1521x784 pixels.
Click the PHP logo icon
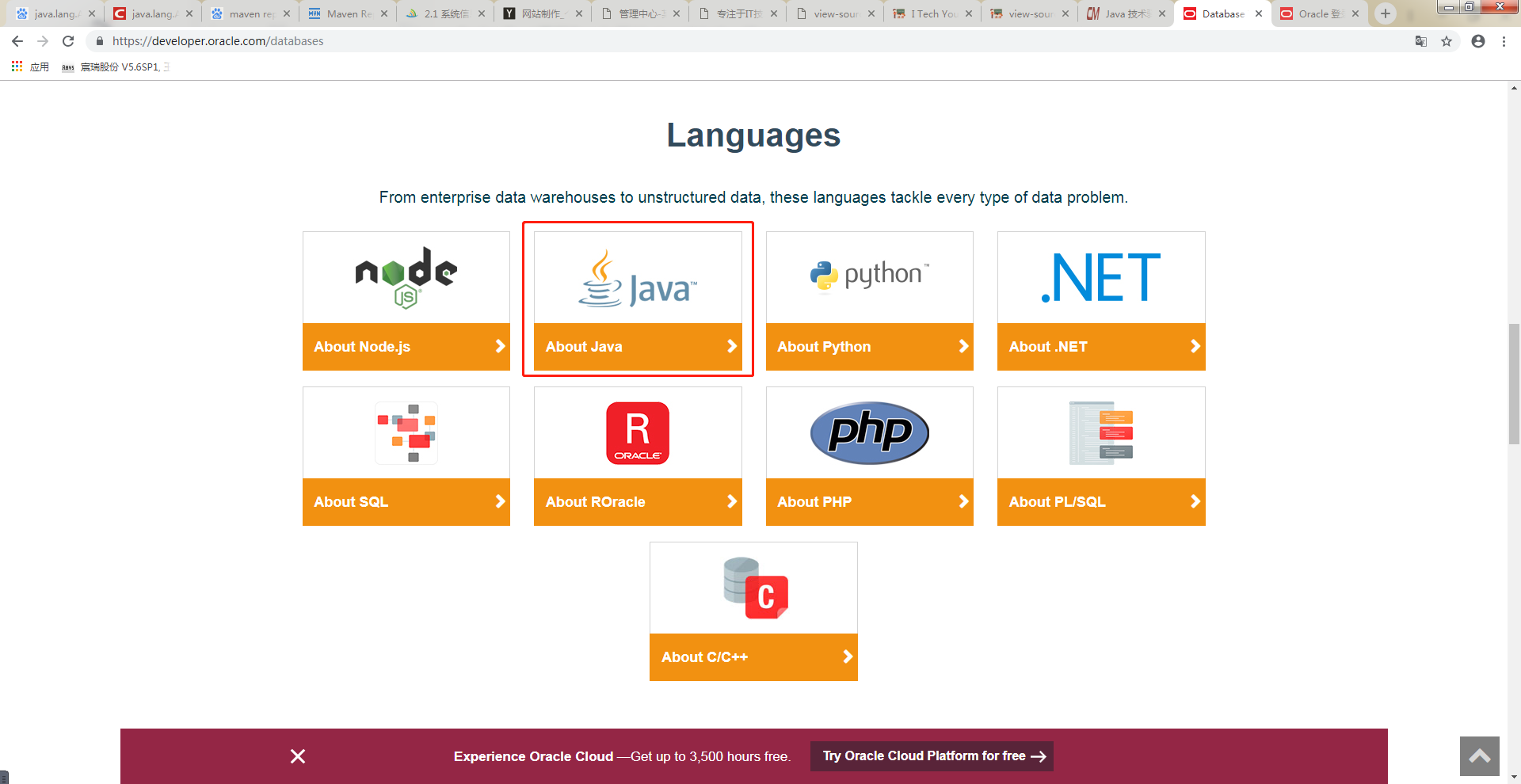click(x=870, y=432)
